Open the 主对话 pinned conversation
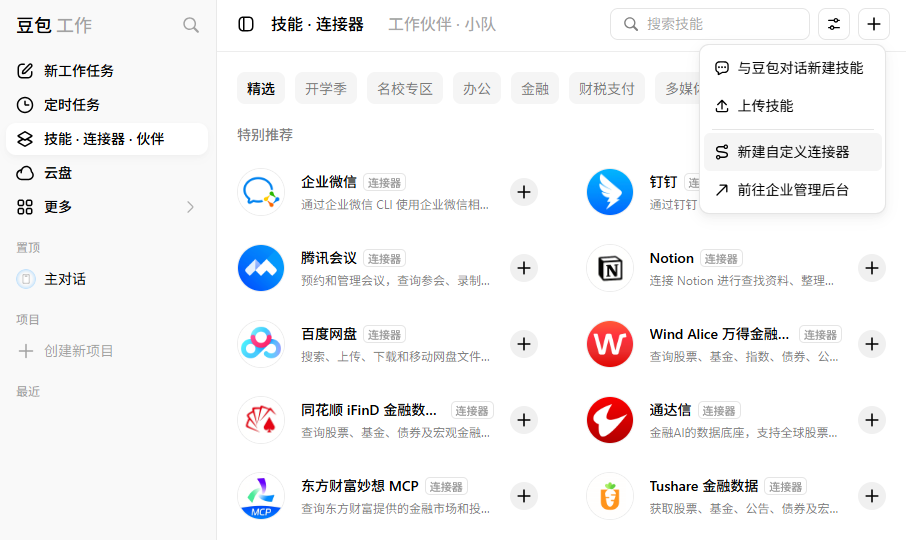 coord(107,279)
